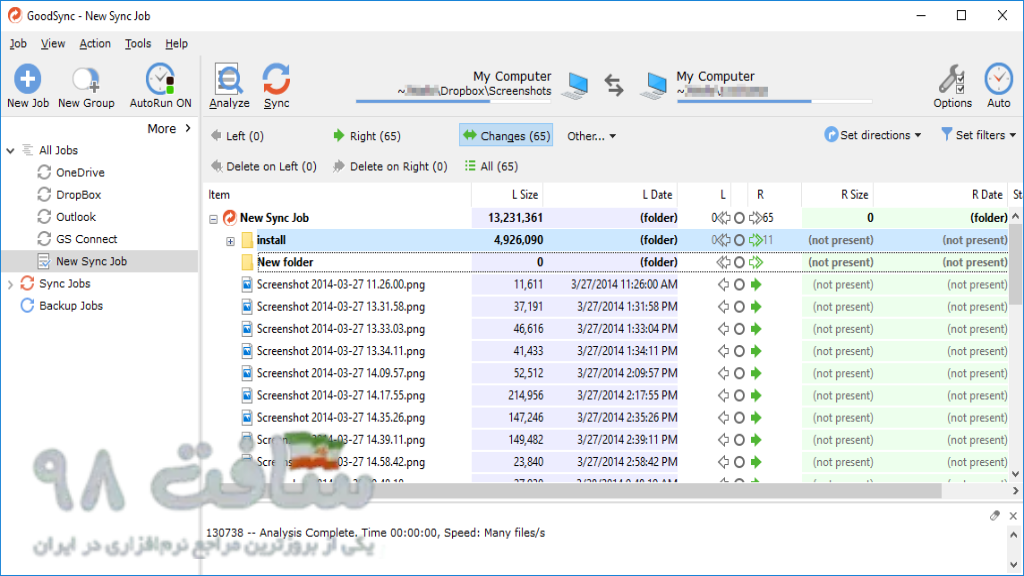Viewport: 1024px width, 576px height.
Task: Click L Size value 214,956
Action: (x=525, y=396)
